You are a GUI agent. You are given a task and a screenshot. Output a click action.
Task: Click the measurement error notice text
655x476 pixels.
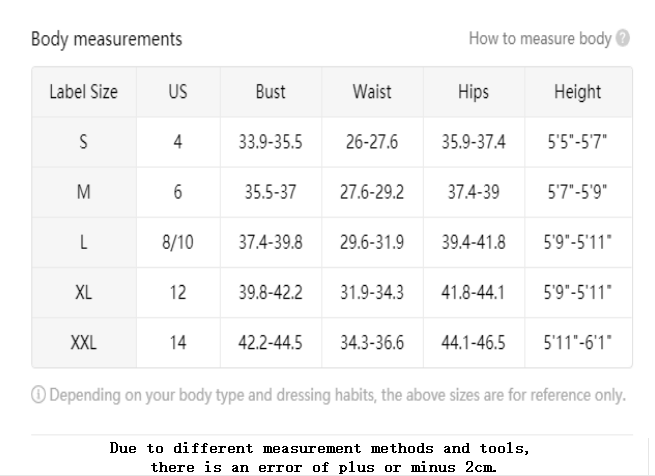pyautogui.click(x=320, y=457)
